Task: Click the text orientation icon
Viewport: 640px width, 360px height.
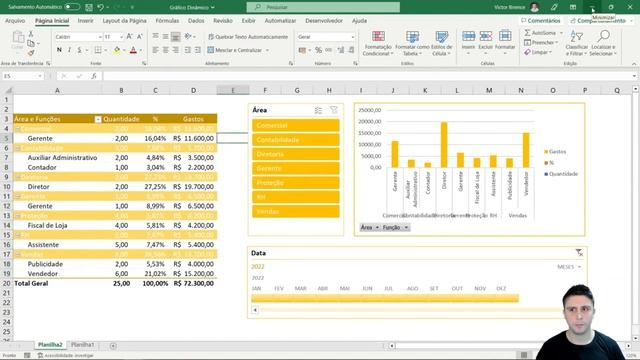Action: (188, 37)
